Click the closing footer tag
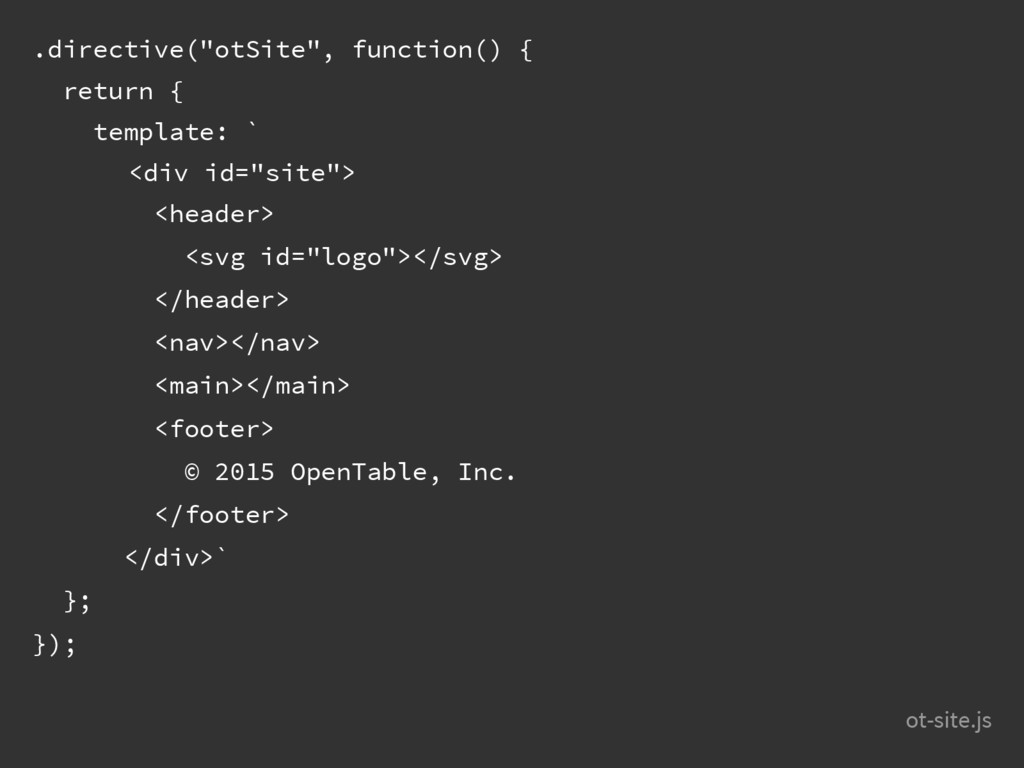This screenshot has height=768, width=1024. (x=222, y=515)
